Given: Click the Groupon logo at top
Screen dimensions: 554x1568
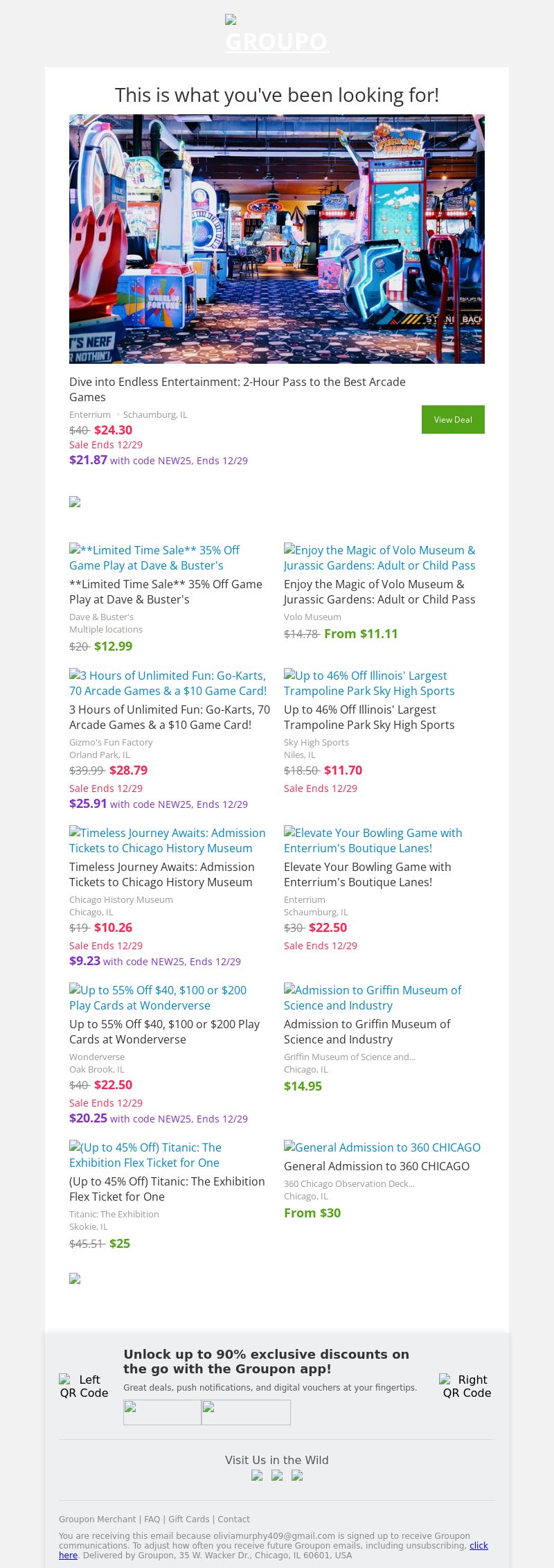Looking at the screenshot, I should 277,35.
